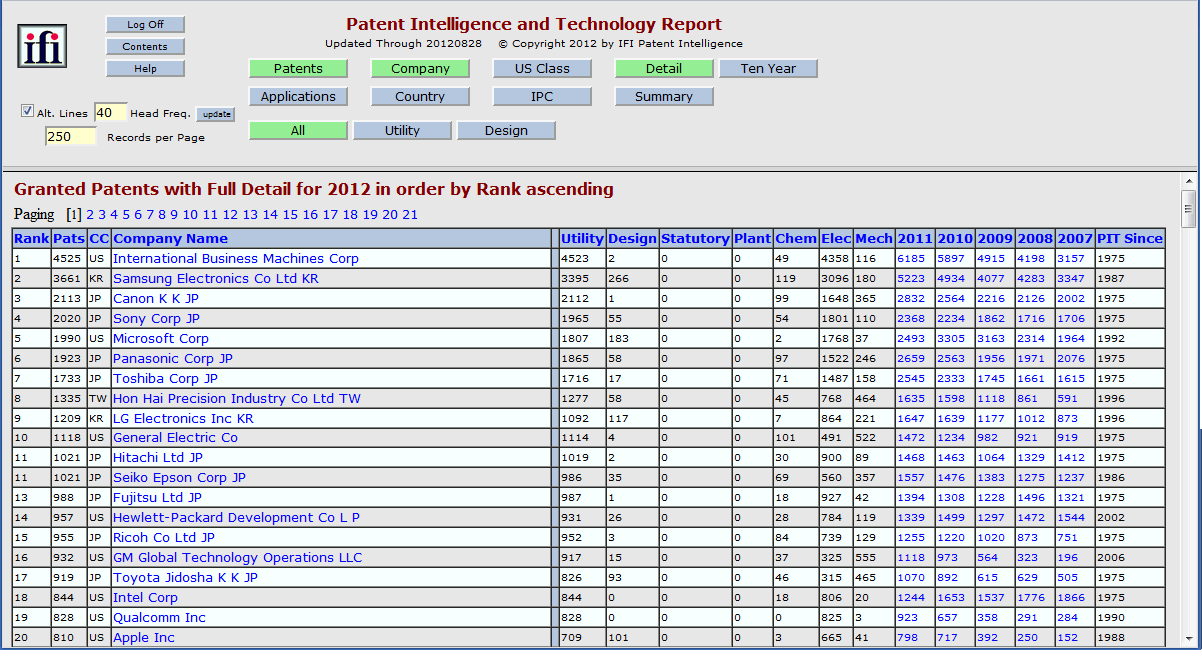Switch to Country view
1202x659 pixels.
tap(420, 97)
